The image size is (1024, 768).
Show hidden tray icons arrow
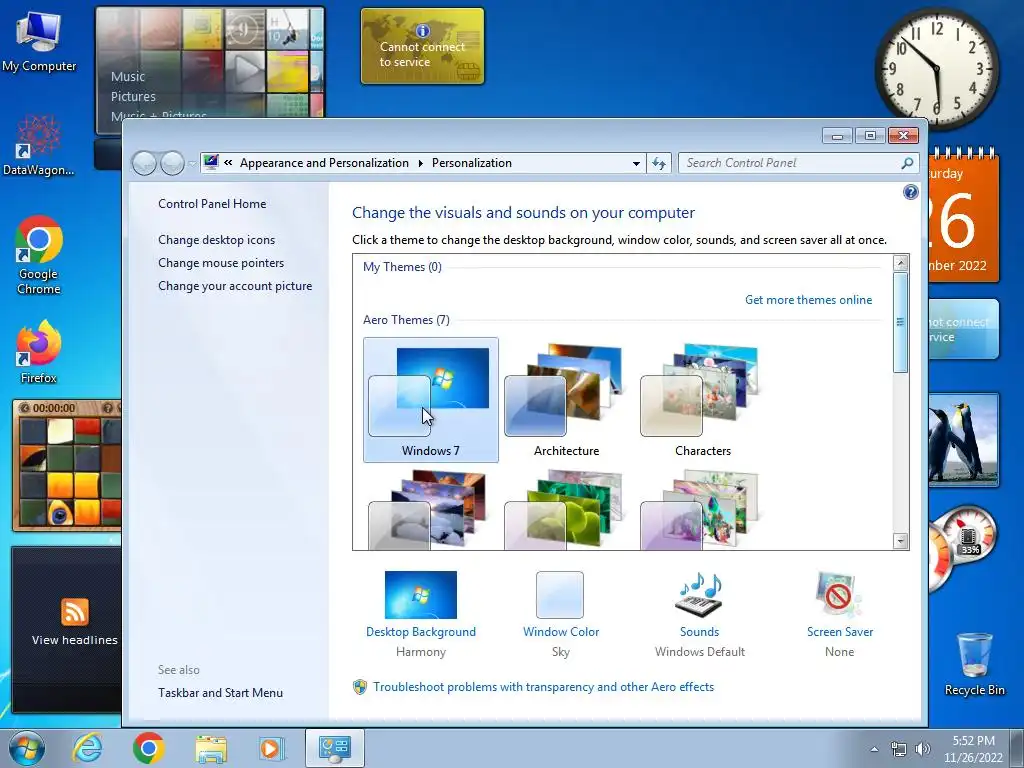coord(874,749)
